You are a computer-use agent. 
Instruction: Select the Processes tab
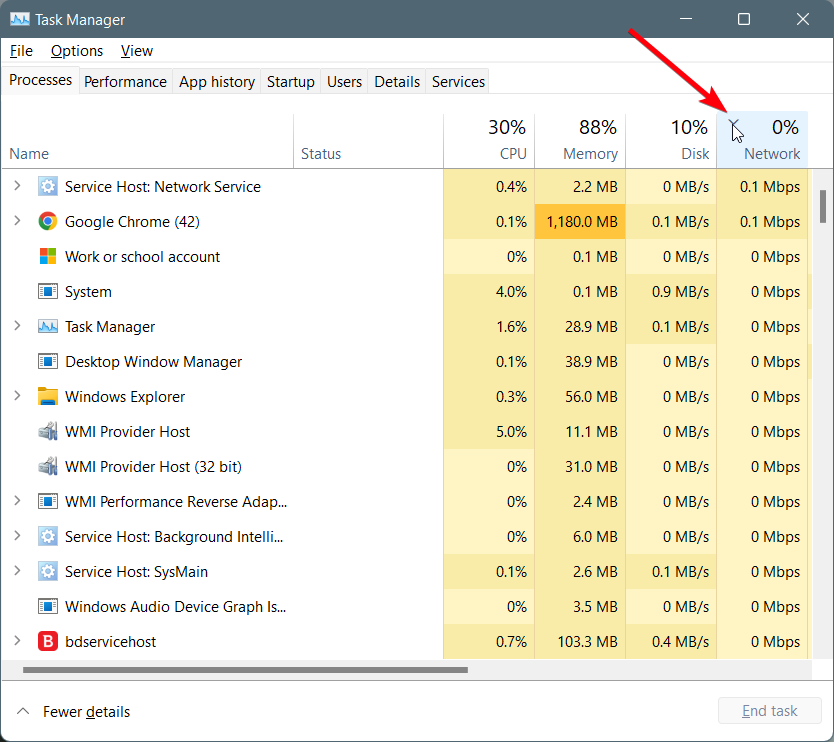tap(40, 80)
